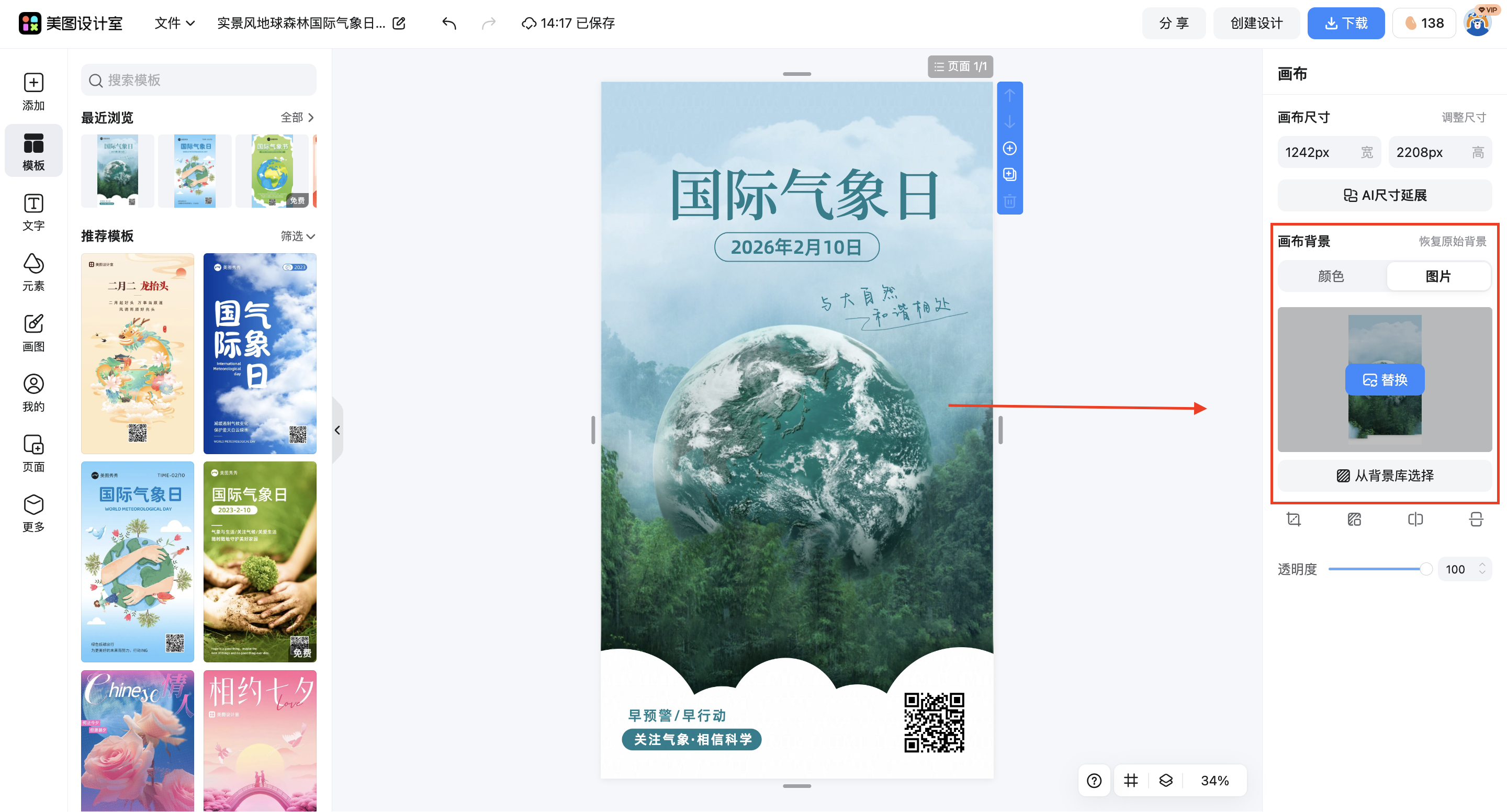Viewport: 1507px width, 812px height.
Task: Open the 文字 (Text) panel
Action: coord(33,212)
